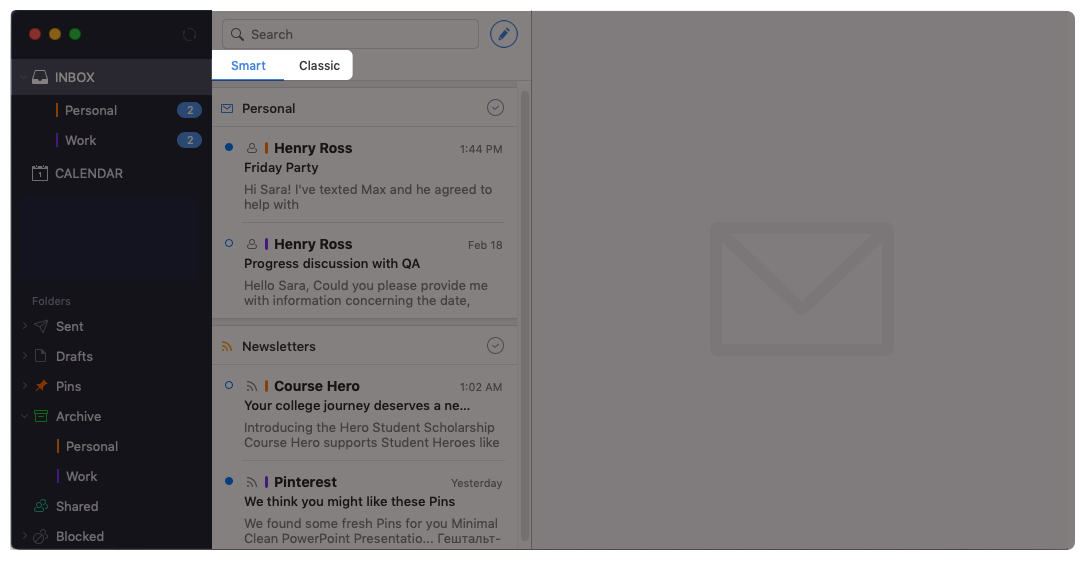Click the Folders heading in sidebar
This screenshot has height=564, width=1080.
(x=51, y=301)
